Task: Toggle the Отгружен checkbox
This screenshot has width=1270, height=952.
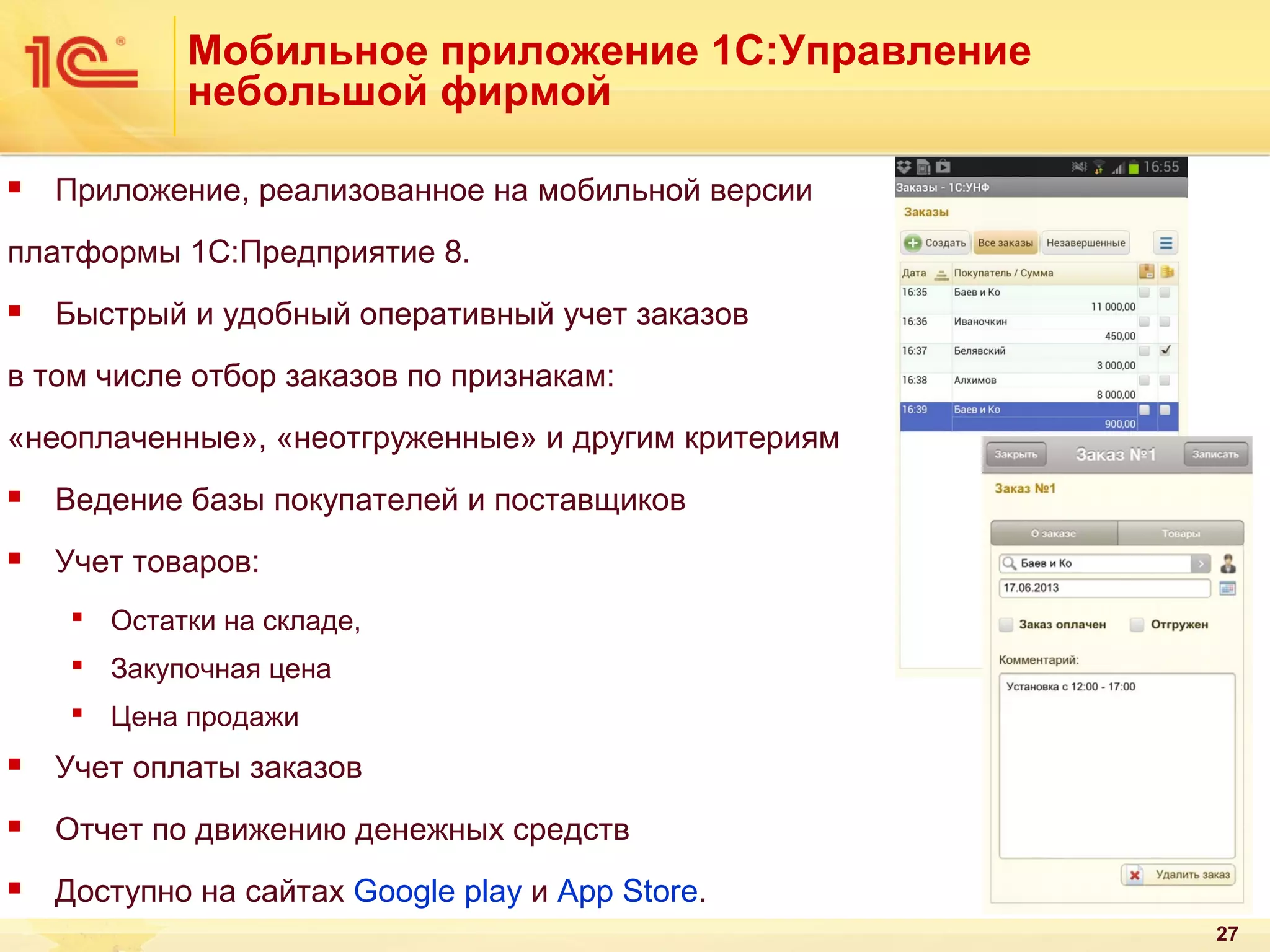Action: click(1137, 624)
